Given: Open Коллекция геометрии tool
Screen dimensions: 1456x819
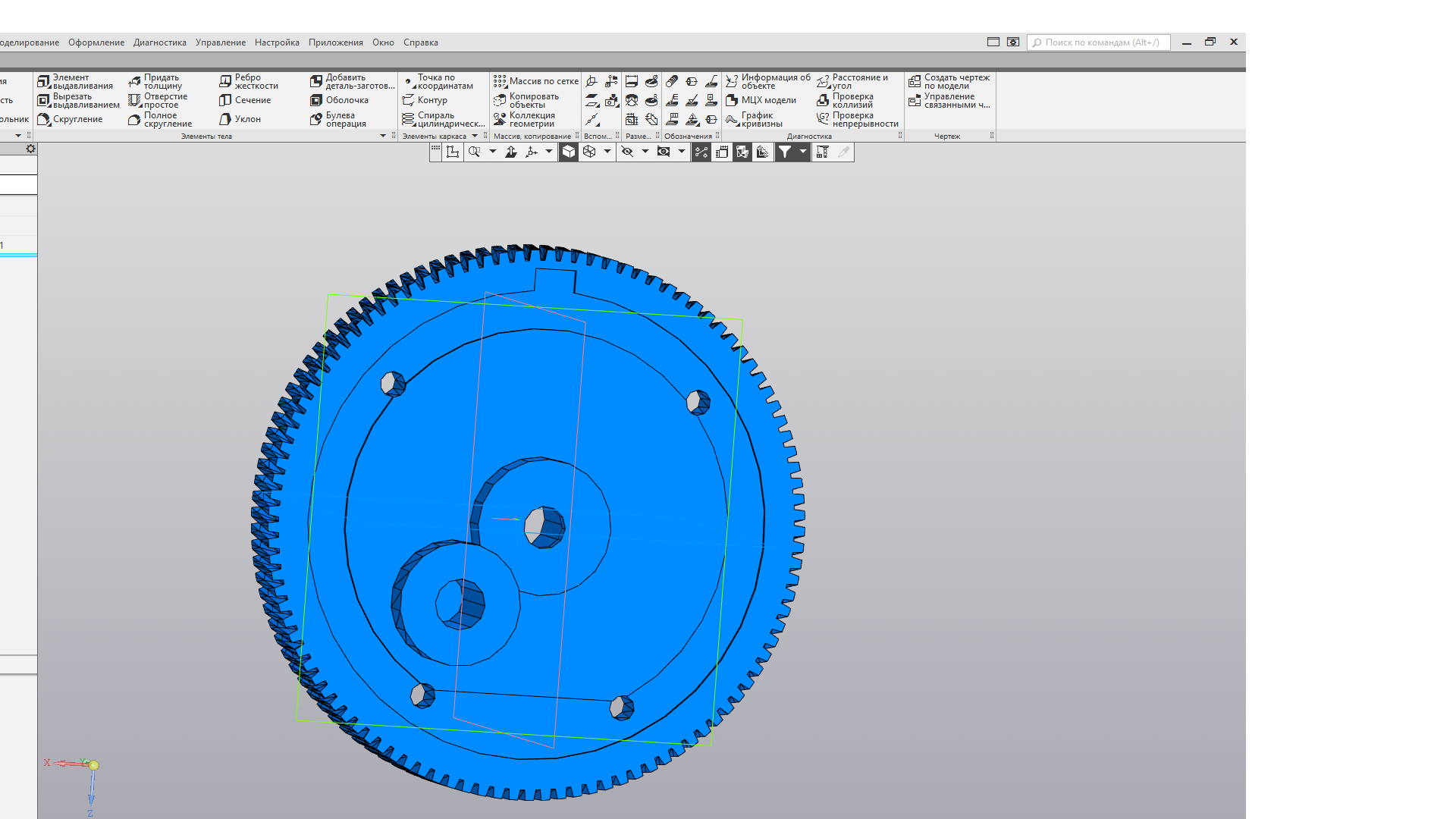Looking at the screenshot, I should 525,119.
